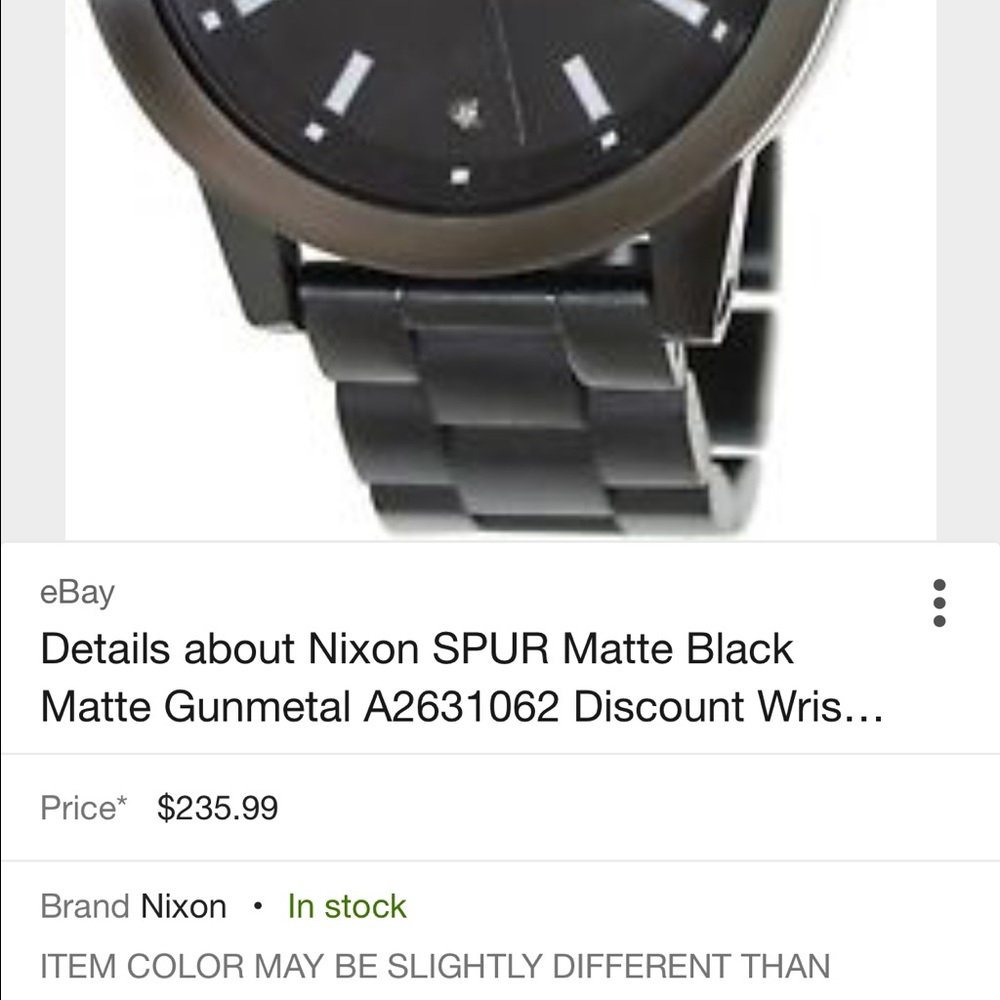Open the Nixon brand link

click(182, 906)
